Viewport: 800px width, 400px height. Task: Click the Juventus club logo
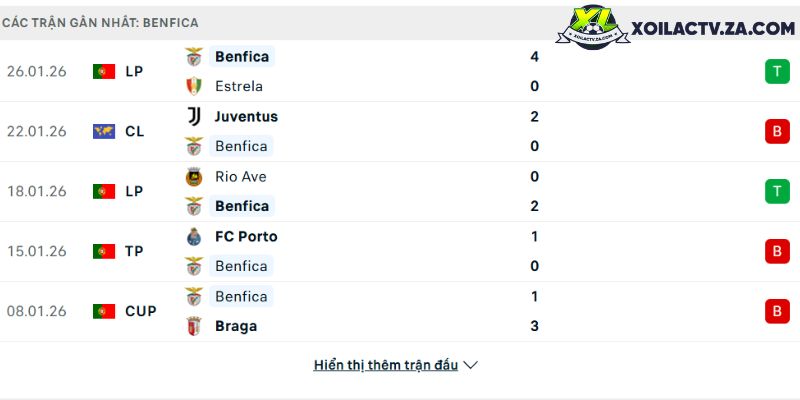click(x=194, y=116)
